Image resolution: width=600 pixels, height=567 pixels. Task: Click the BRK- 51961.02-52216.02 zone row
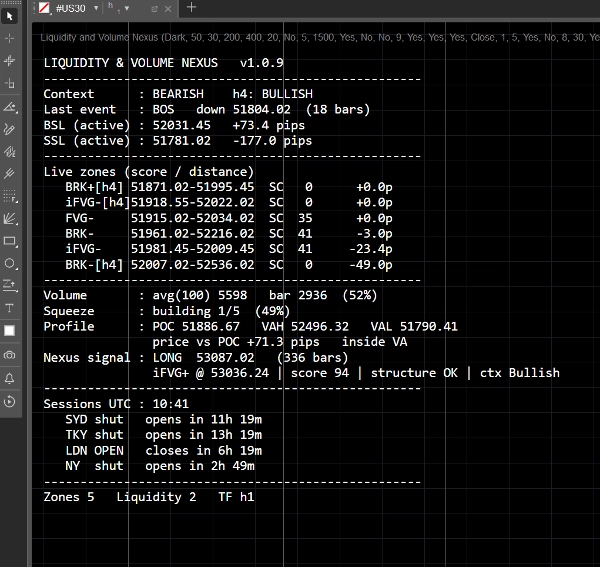pos(229,233)
